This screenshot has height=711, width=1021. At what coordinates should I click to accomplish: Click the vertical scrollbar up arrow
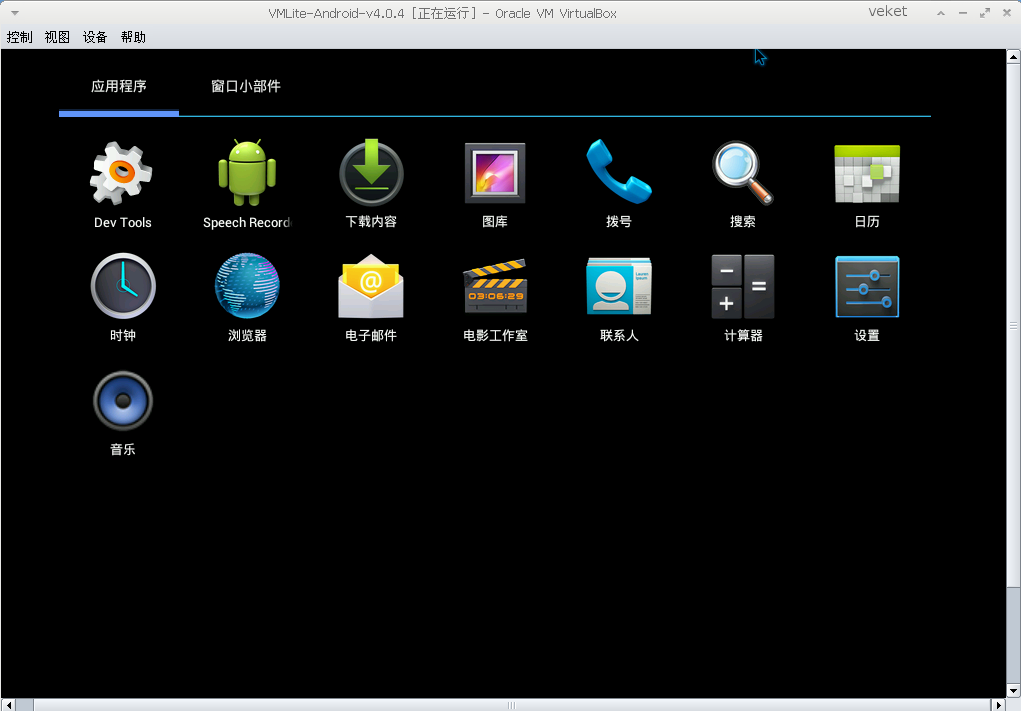point(1013,57)
